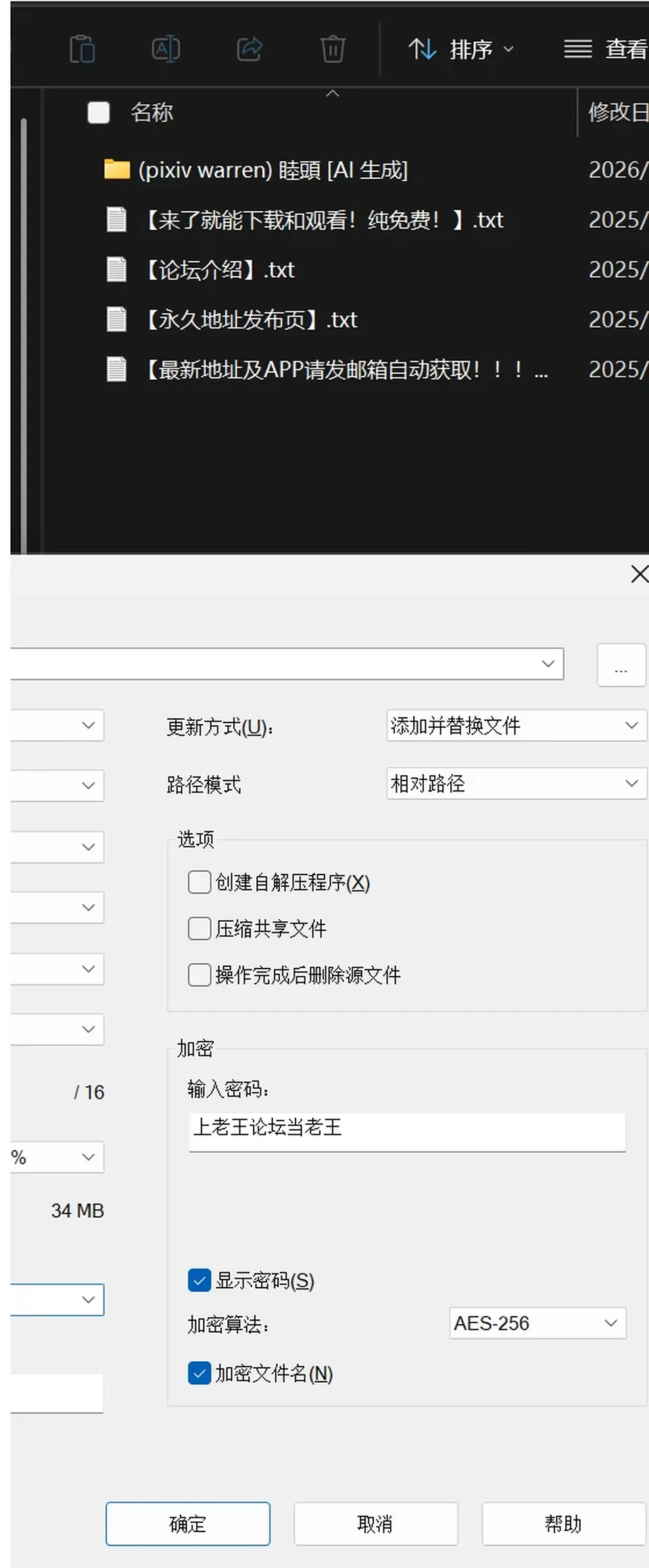The height and width of the screenshot is (1568, 649).
Task: Sort files by the 名称 column header
Action: click(x=152, y=112)
